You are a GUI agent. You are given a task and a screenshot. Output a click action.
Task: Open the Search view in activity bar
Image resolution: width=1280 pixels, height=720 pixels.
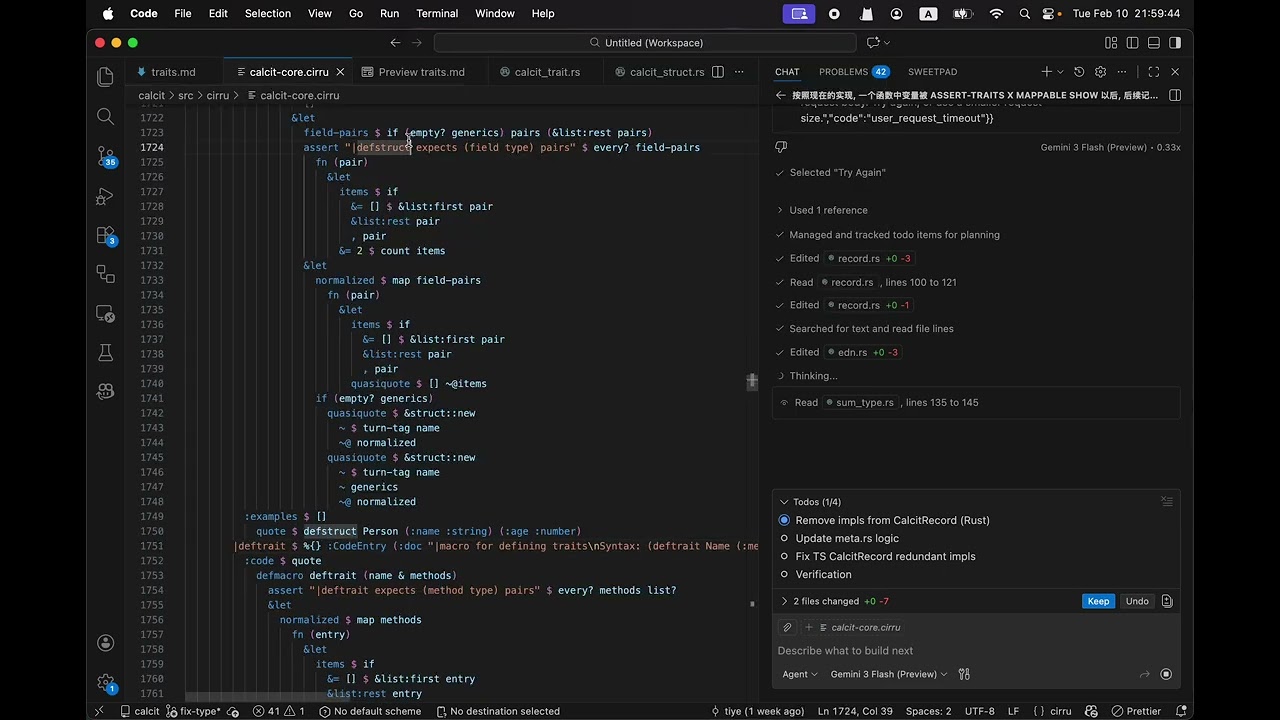pos(105,116)
